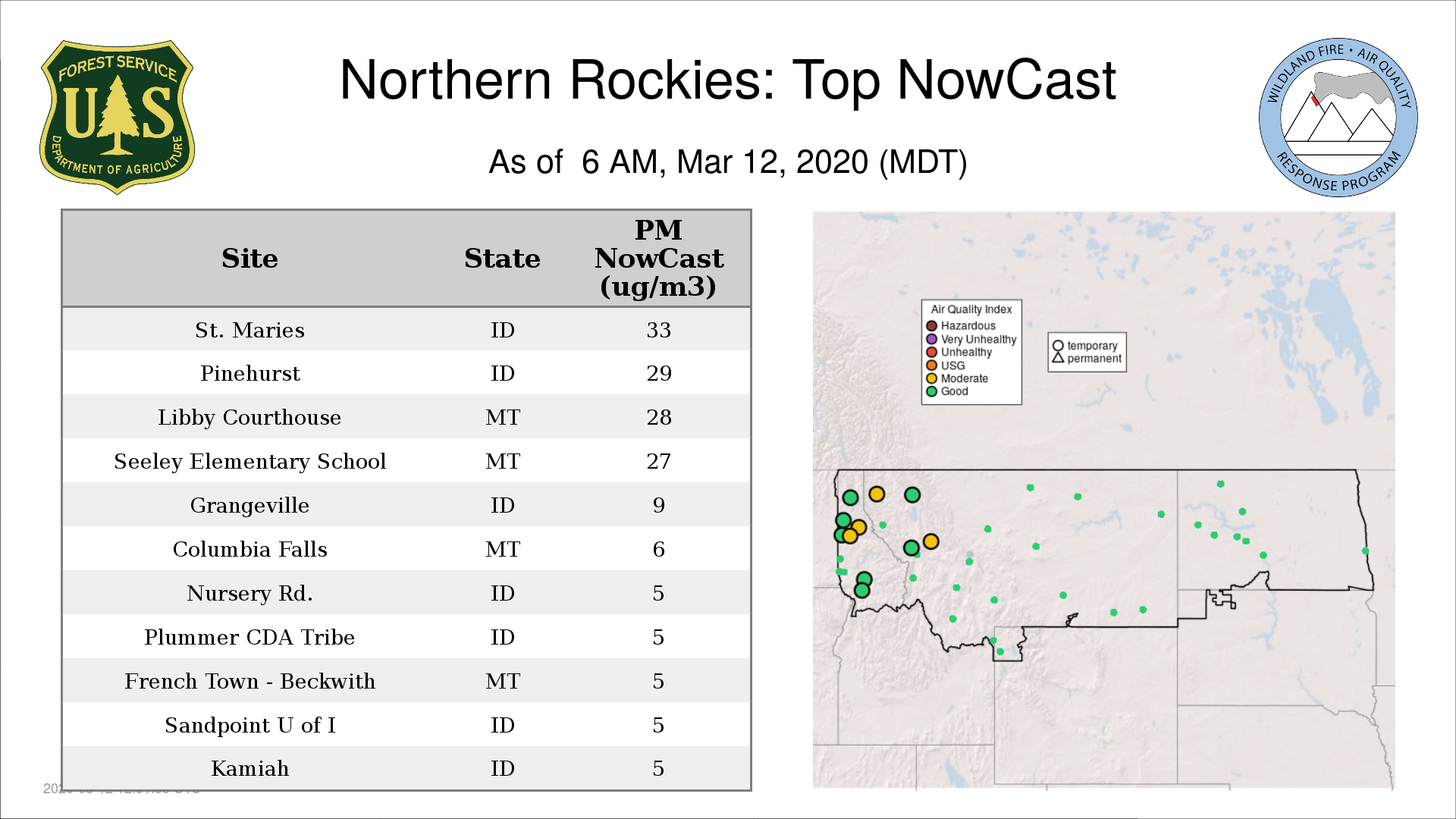Viewport: 1456px width, 819px height.
Task: Click the Pinehurst site name
Action: coord(249,373)
